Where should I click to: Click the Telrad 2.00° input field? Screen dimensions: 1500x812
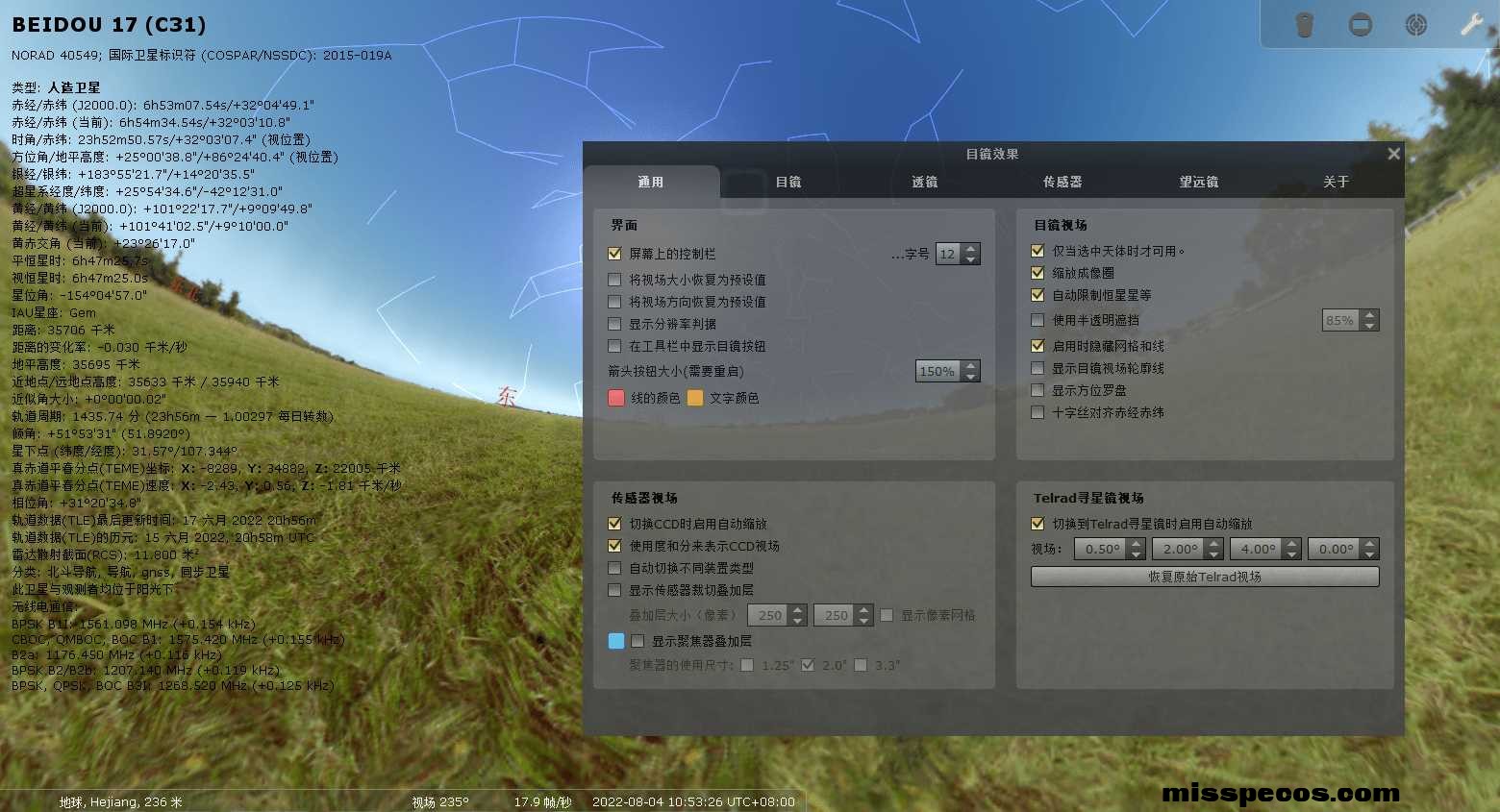coord(1180,549)
